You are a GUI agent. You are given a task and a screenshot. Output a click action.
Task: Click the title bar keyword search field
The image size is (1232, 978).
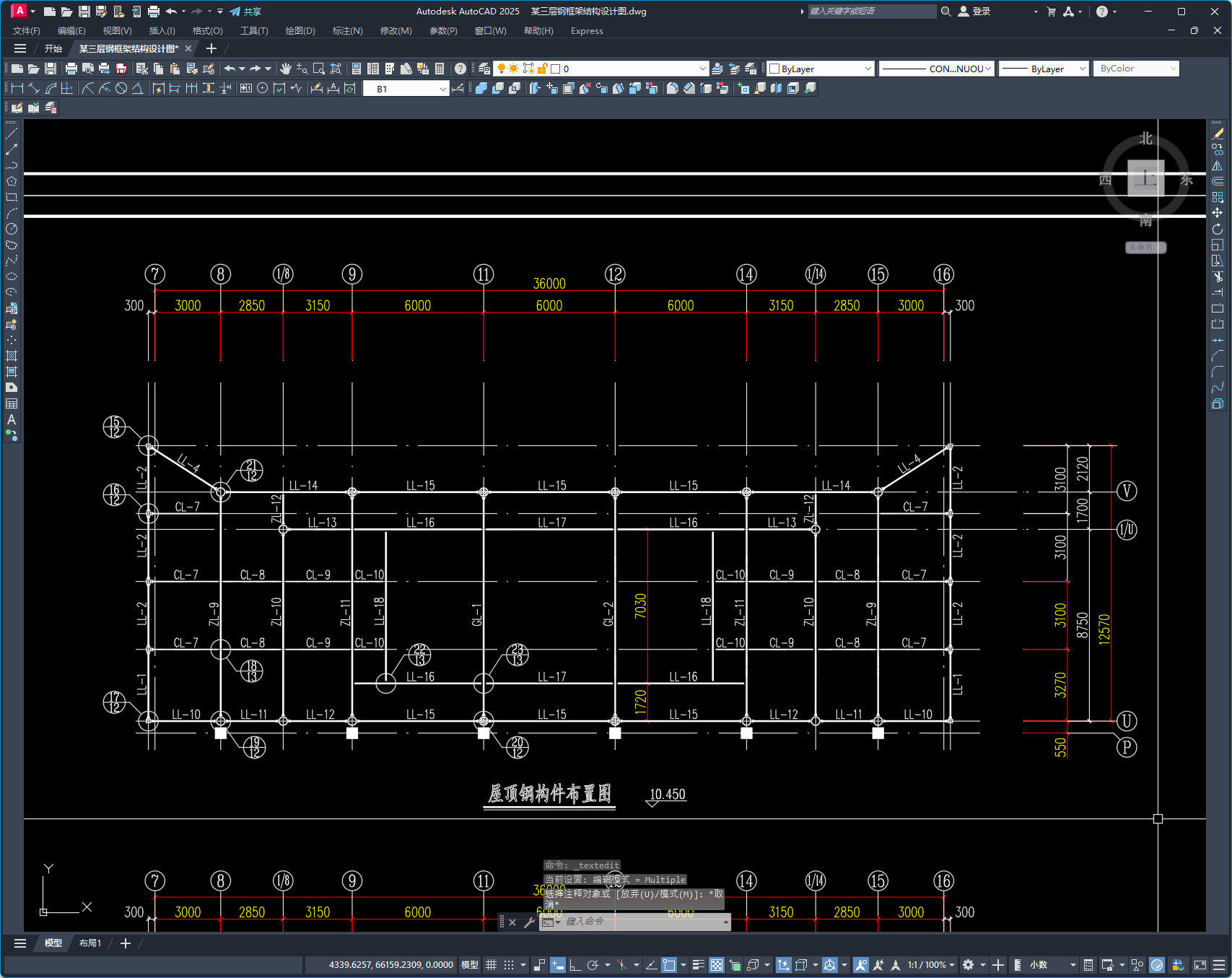pyautogui.click(x=871, y=11)
